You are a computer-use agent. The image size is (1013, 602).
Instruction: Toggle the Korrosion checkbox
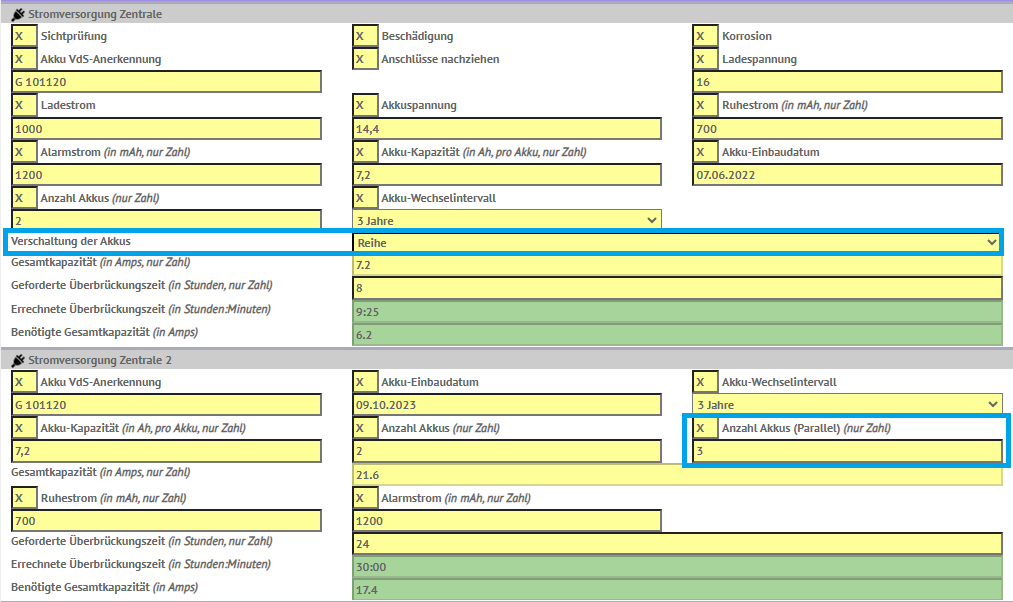pyautogui.click(x=705, y=36)
